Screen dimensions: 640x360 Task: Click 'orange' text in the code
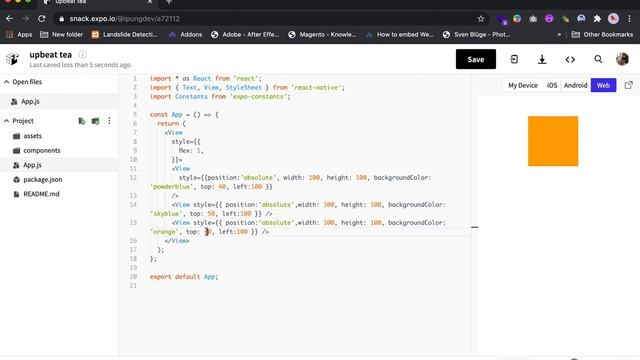pos(164,231)
